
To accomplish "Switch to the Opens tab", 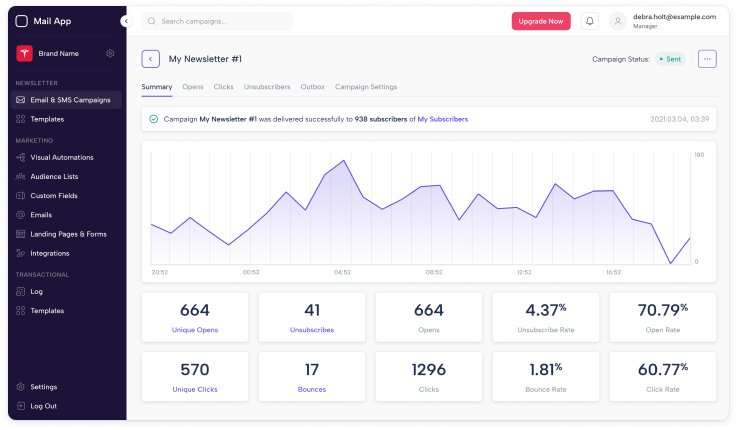I will click(x=193, y=87).
